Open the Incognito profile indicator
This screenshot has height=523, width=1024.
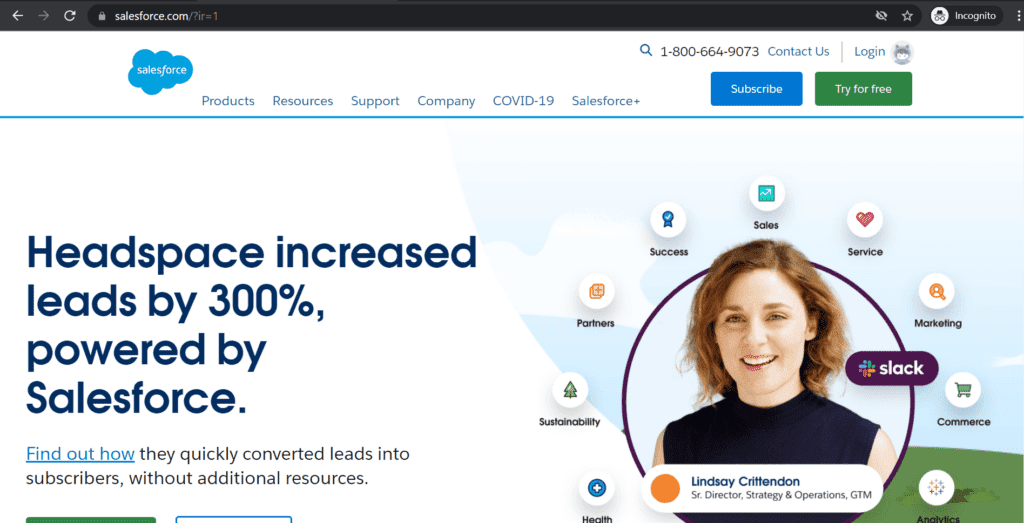(x=966, y=16)
